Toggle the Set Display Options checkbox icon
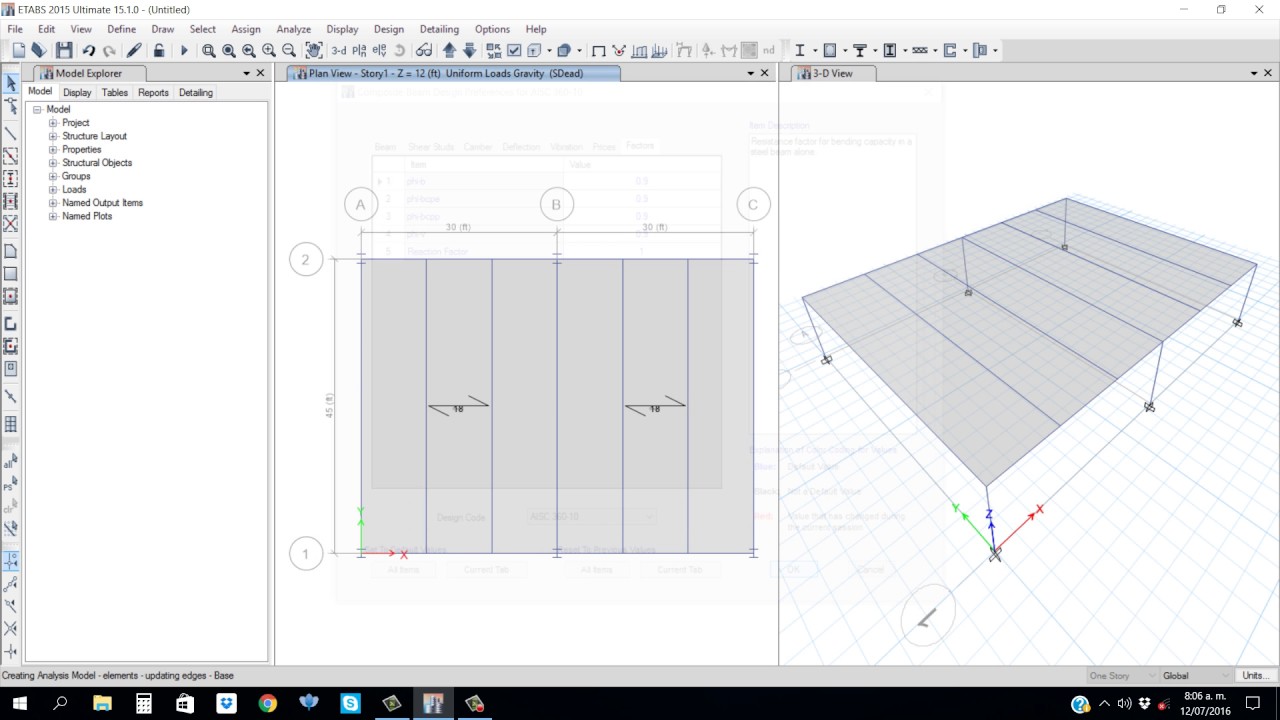 (514, 50)
